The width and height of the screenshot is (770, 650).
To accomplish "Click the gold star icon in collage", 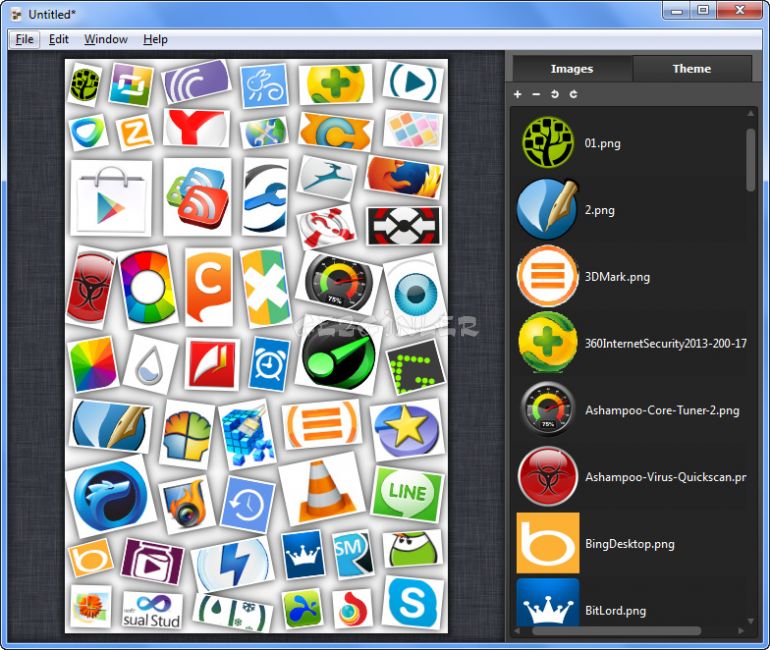I will click(x=407, y=429).
